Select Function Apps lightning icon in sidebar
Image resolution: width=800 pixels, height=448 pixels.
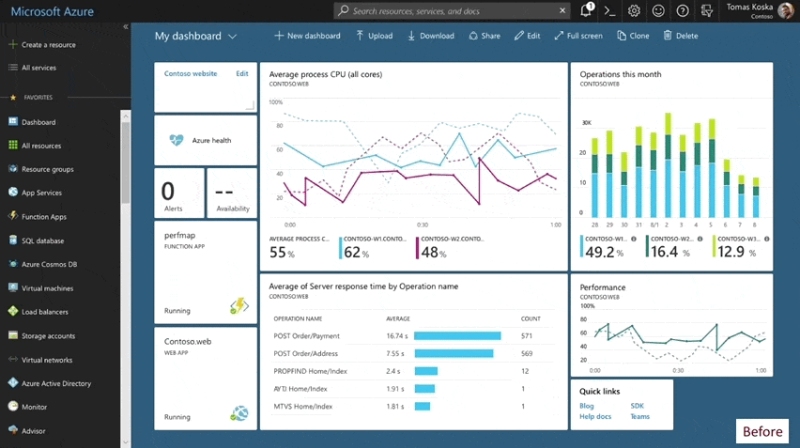13,216
